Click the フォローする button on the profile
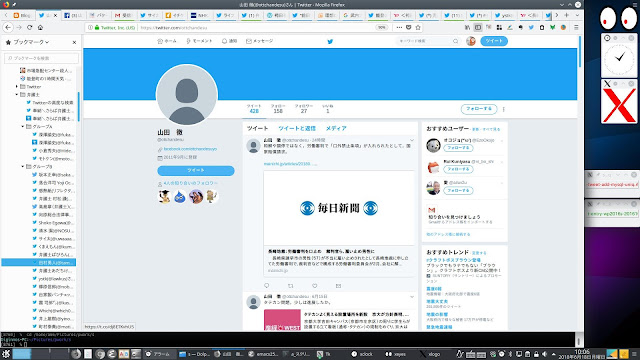 (x=479, y=109)
